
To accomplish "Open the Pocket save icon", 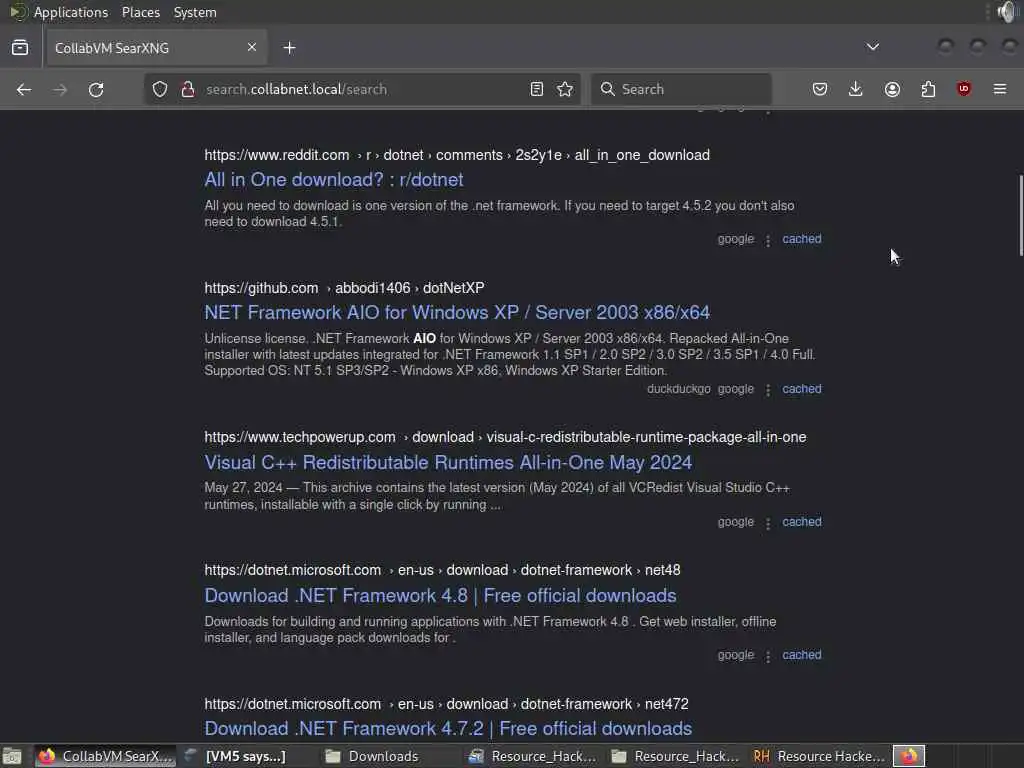I will (x=820, y=89).
